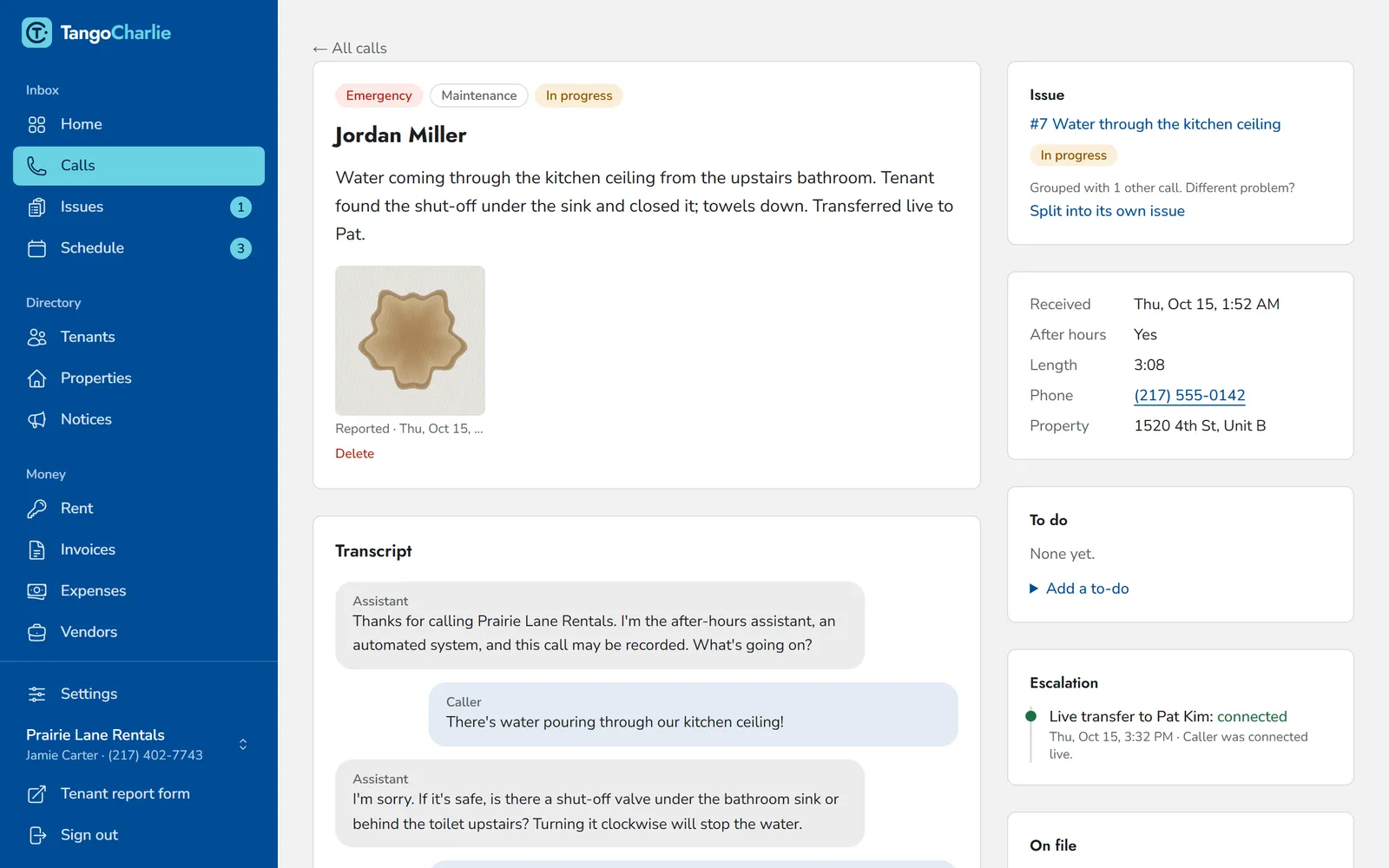
Task: Click the Maintenance tag
Action: tap(478, 95)
